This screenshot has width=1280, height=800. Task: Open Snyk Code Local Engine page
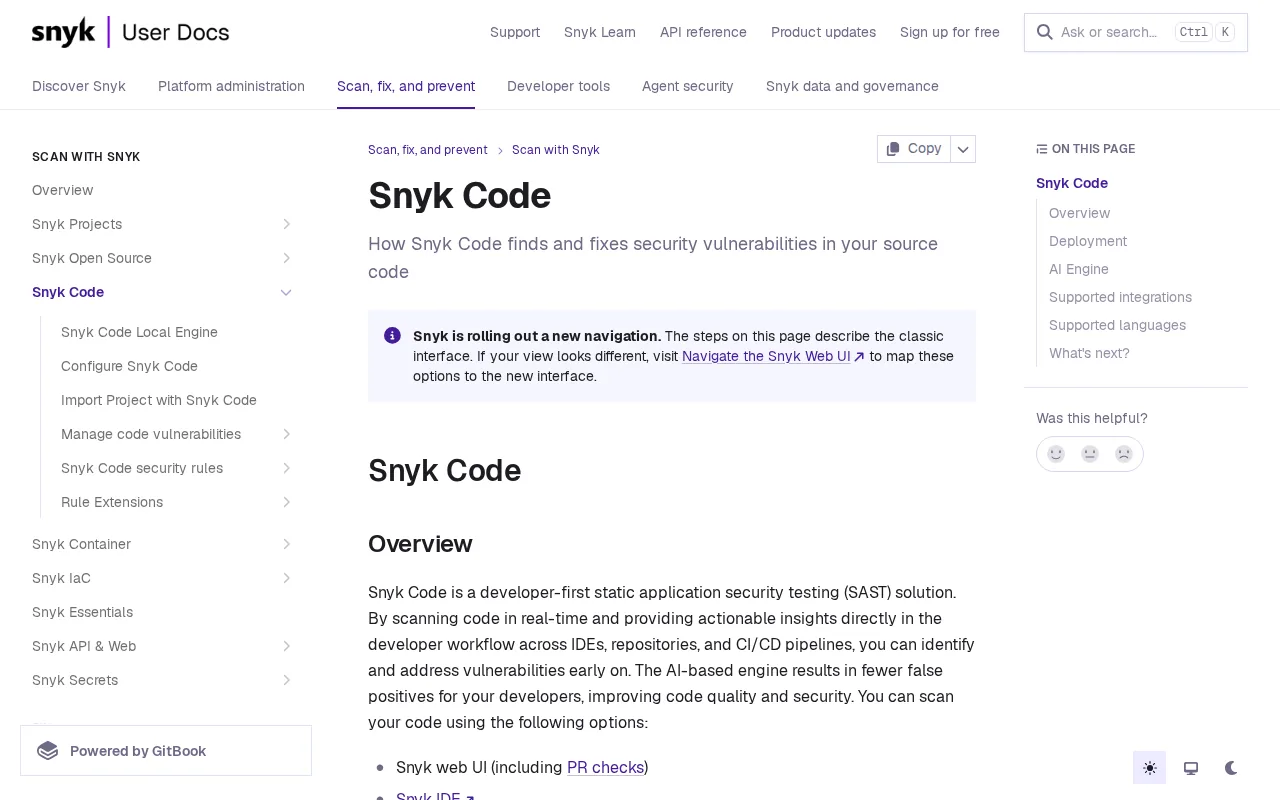(x=139, y=332)
